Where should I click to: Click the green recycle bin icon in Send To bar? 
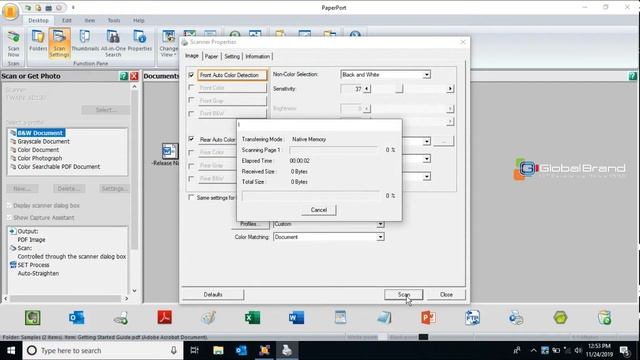604,318
